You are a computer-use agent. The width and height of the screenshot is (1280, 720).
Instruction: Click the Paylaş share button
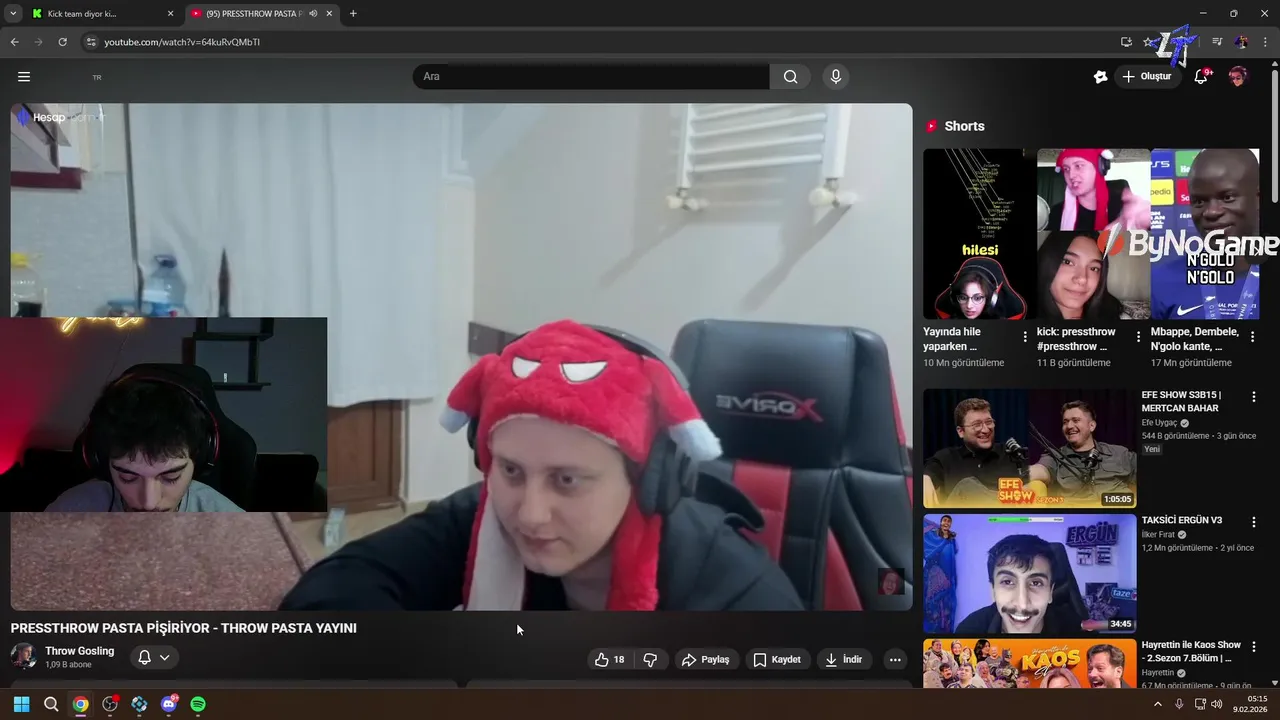pyautogui.click(x=706, y=659)
